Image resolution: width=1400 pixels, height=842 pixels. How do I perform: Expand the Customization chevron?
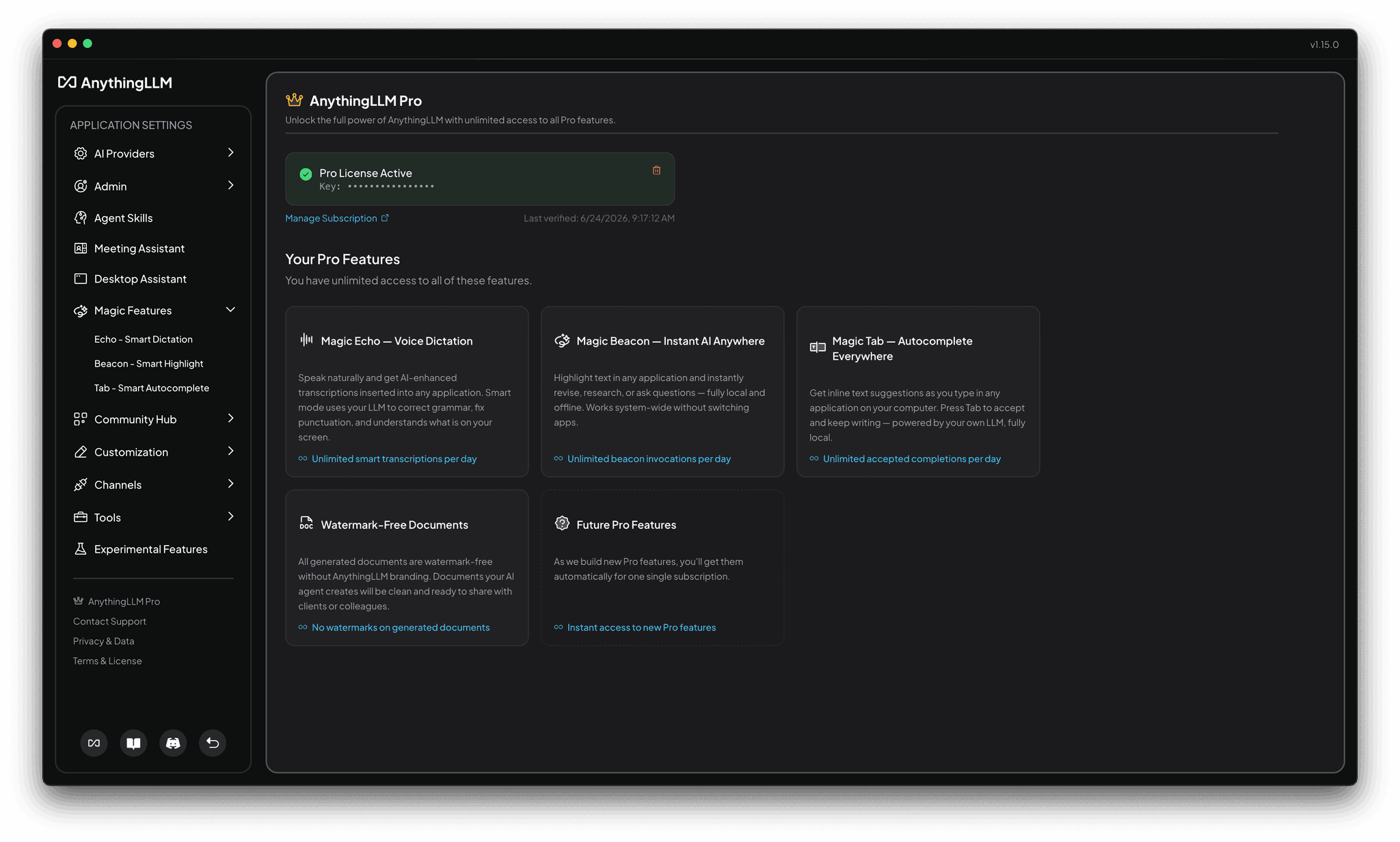[x=230, y=451]
